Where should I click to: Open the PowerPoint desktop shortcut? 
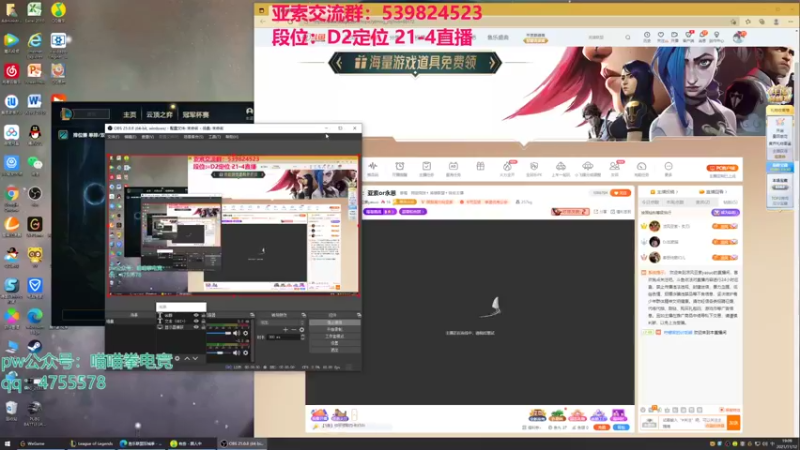35,71
